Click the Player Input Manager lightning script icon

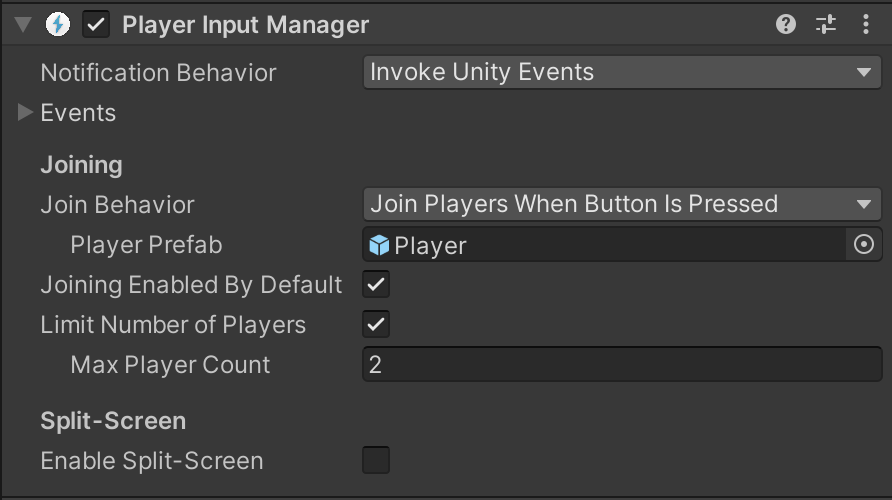[57, 24]
